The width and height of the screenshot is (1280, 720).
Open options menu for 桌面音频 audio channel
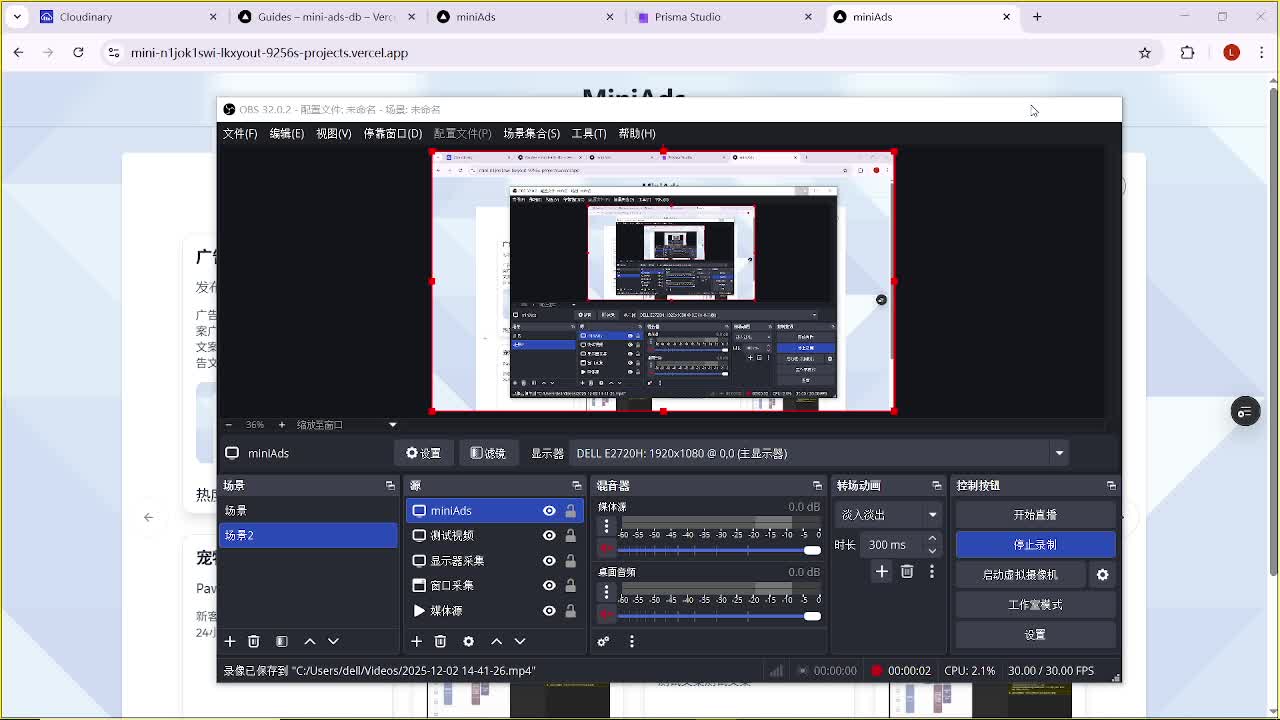pyautogui.click(x=606, y=592)
